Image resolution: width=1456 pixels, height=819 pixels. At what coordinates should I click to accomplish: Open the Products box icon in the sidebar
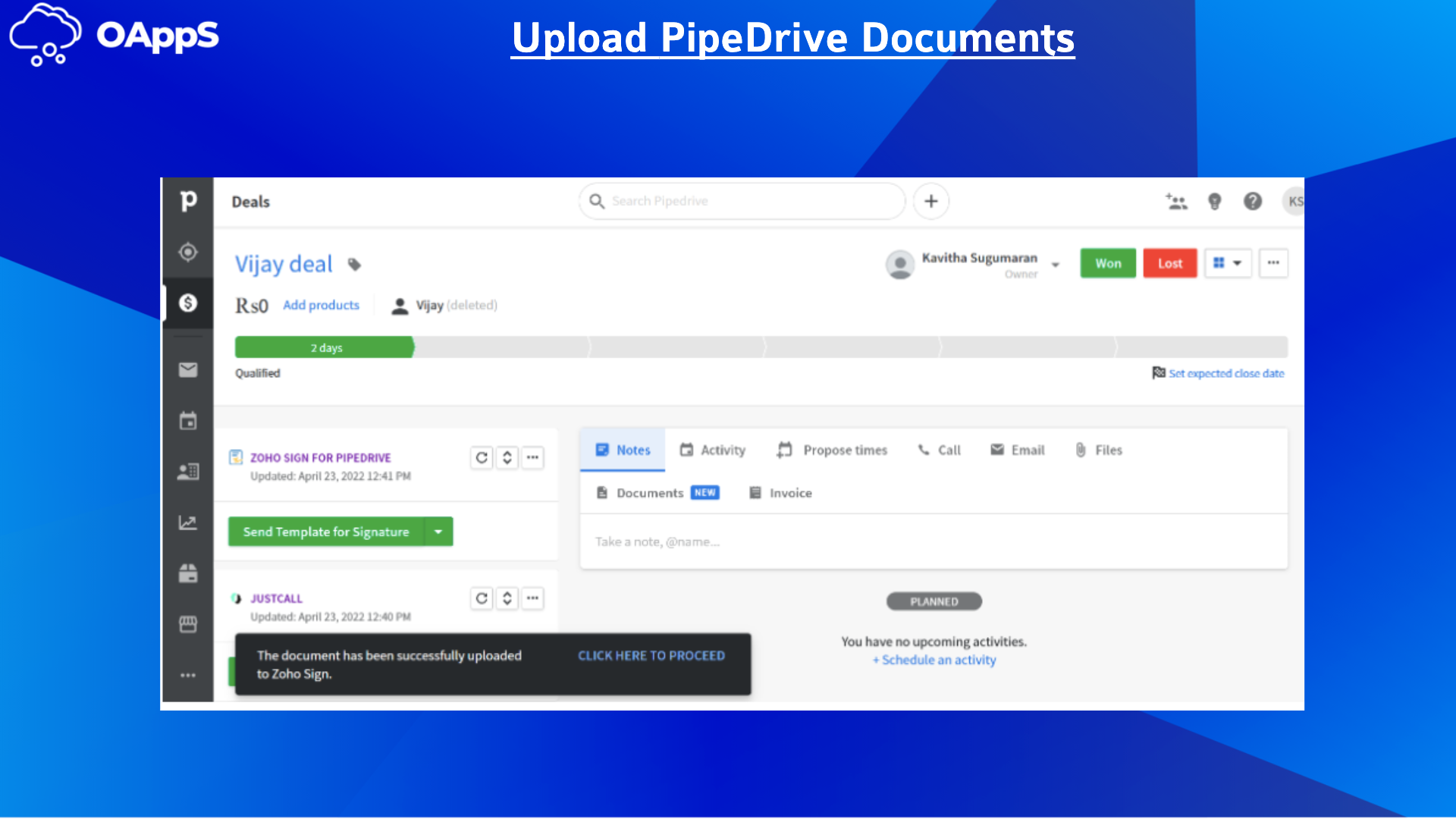coord(188,573)
